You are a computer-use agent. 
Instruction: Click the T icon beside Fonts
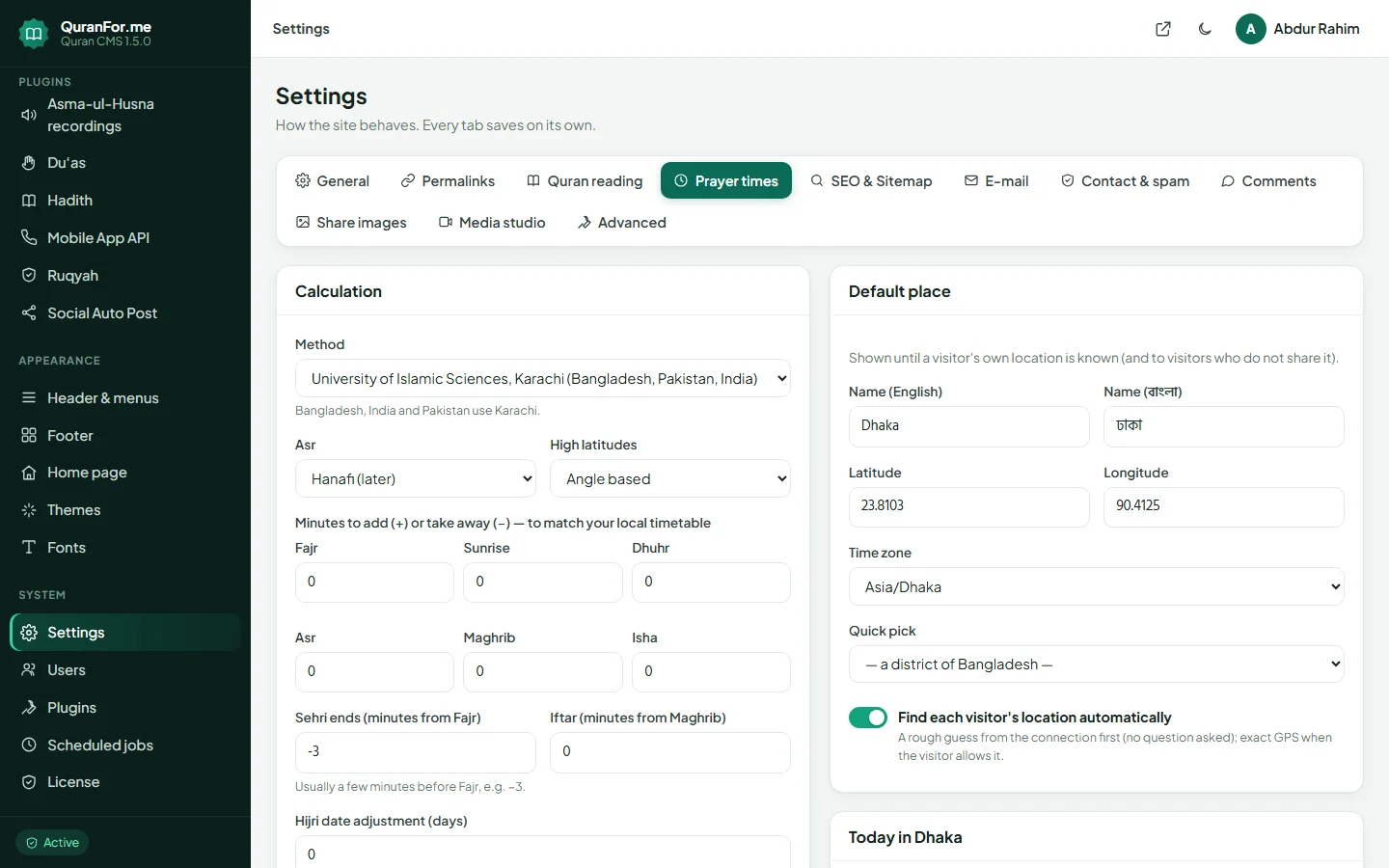[x=29, y=548]
